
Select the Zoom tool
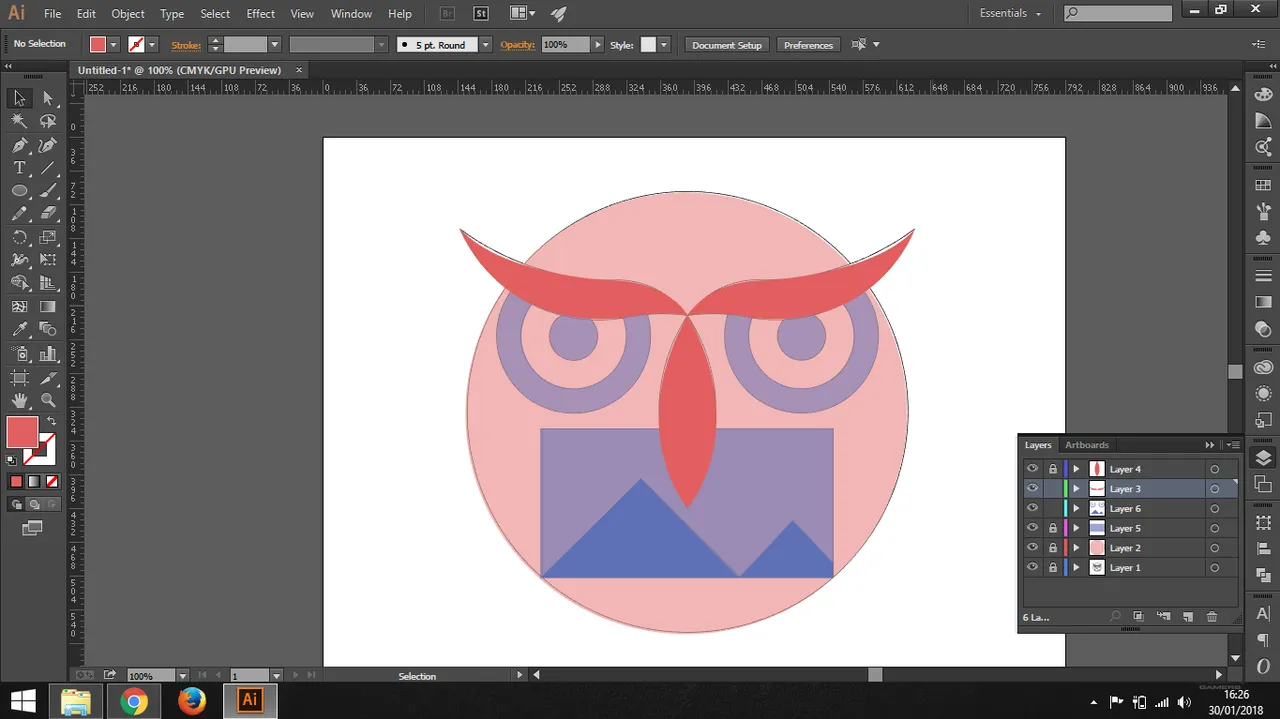(x=47, y=400)
